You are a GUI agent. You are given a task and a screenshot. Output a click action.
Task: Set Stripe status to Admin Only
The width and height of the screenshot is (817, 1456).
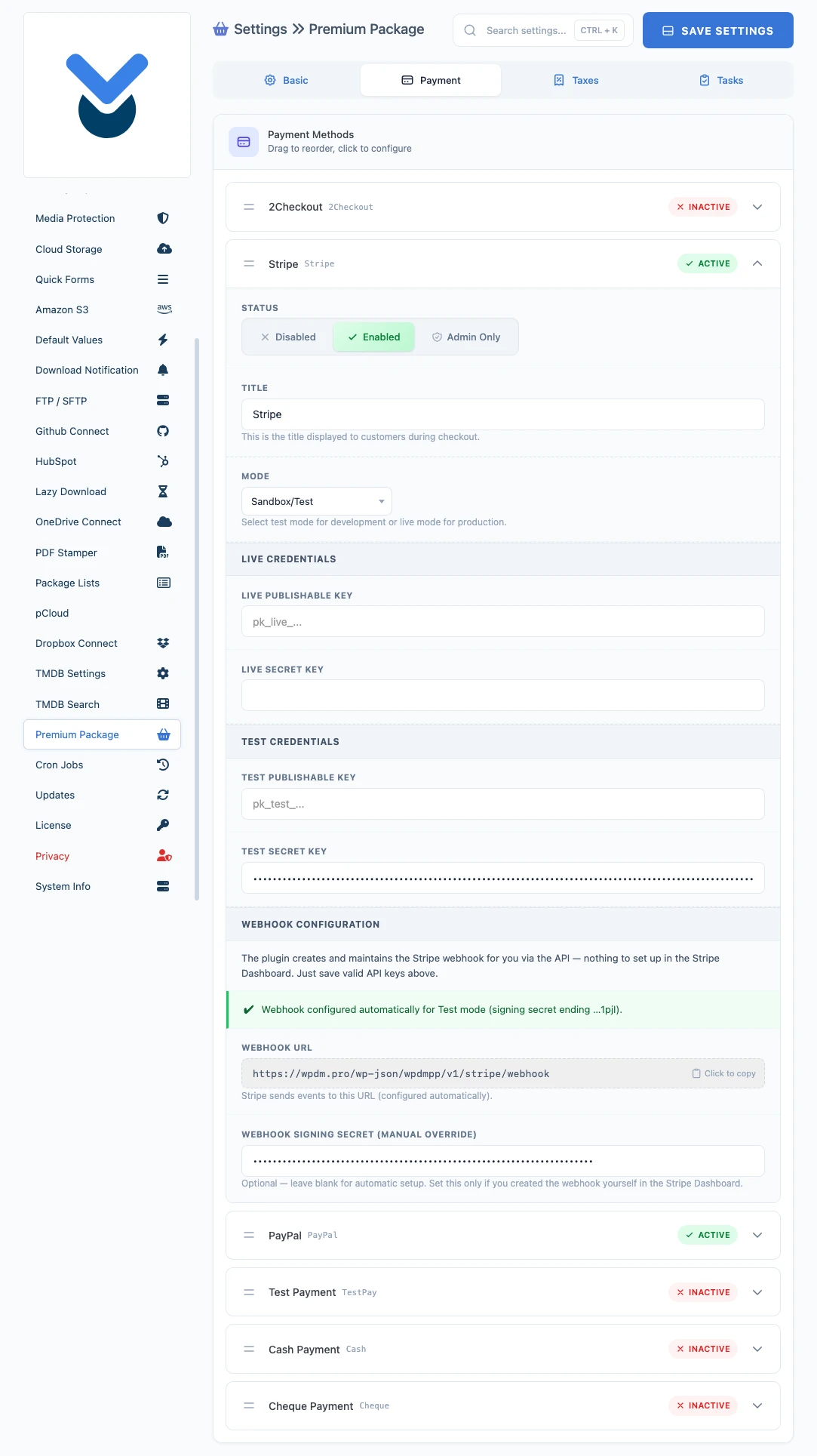(466, 337)
